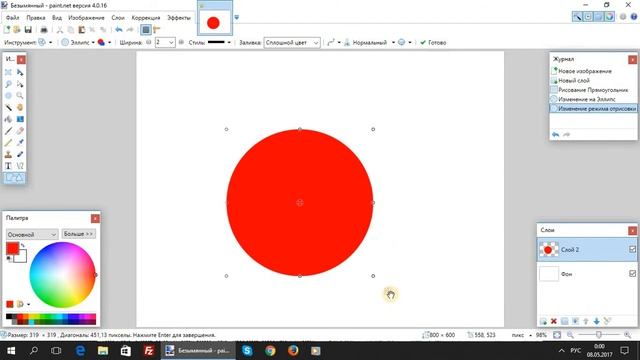Toggle visibility checkbox of Фон layer
Viewport: 640px width, 360px height.
[x=632, y=273]
